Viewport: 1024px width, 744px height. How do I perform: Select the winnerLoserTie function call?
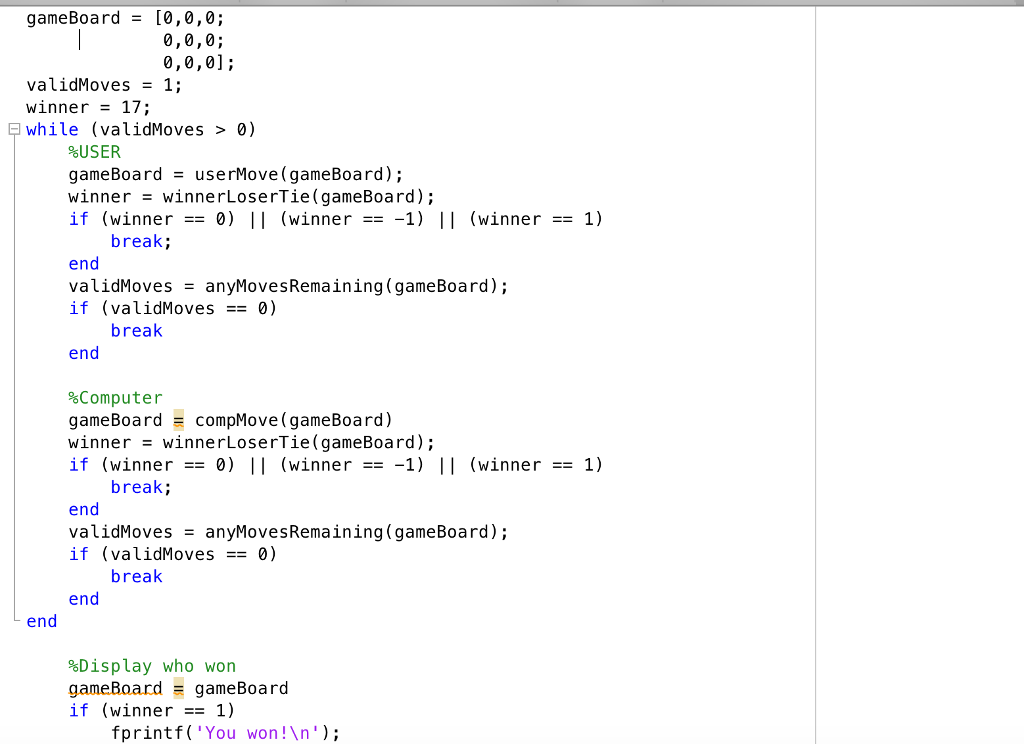235,196
